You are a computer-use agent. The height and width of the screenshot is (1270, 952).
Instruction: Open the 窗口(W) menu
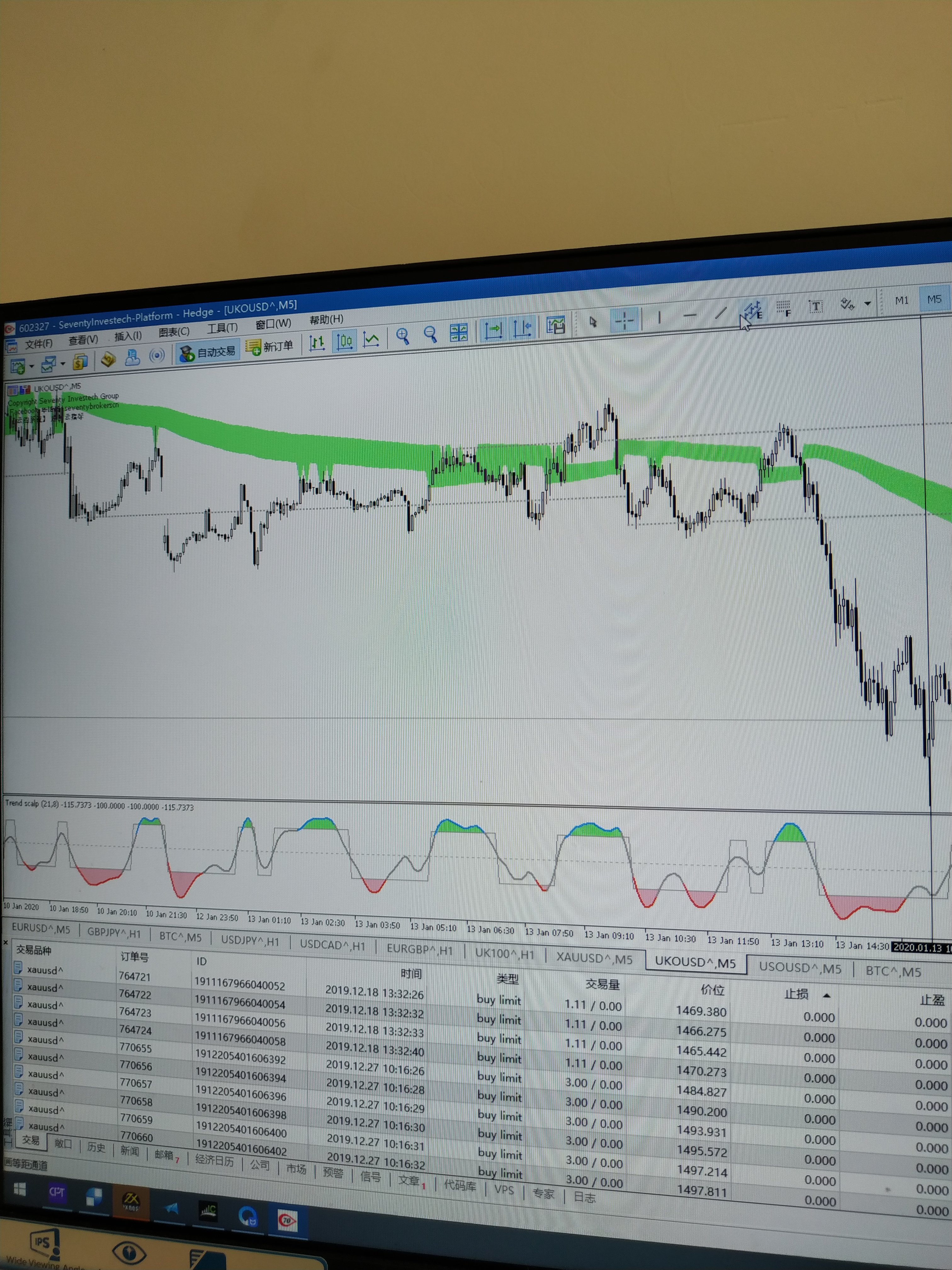coord(273,324)
